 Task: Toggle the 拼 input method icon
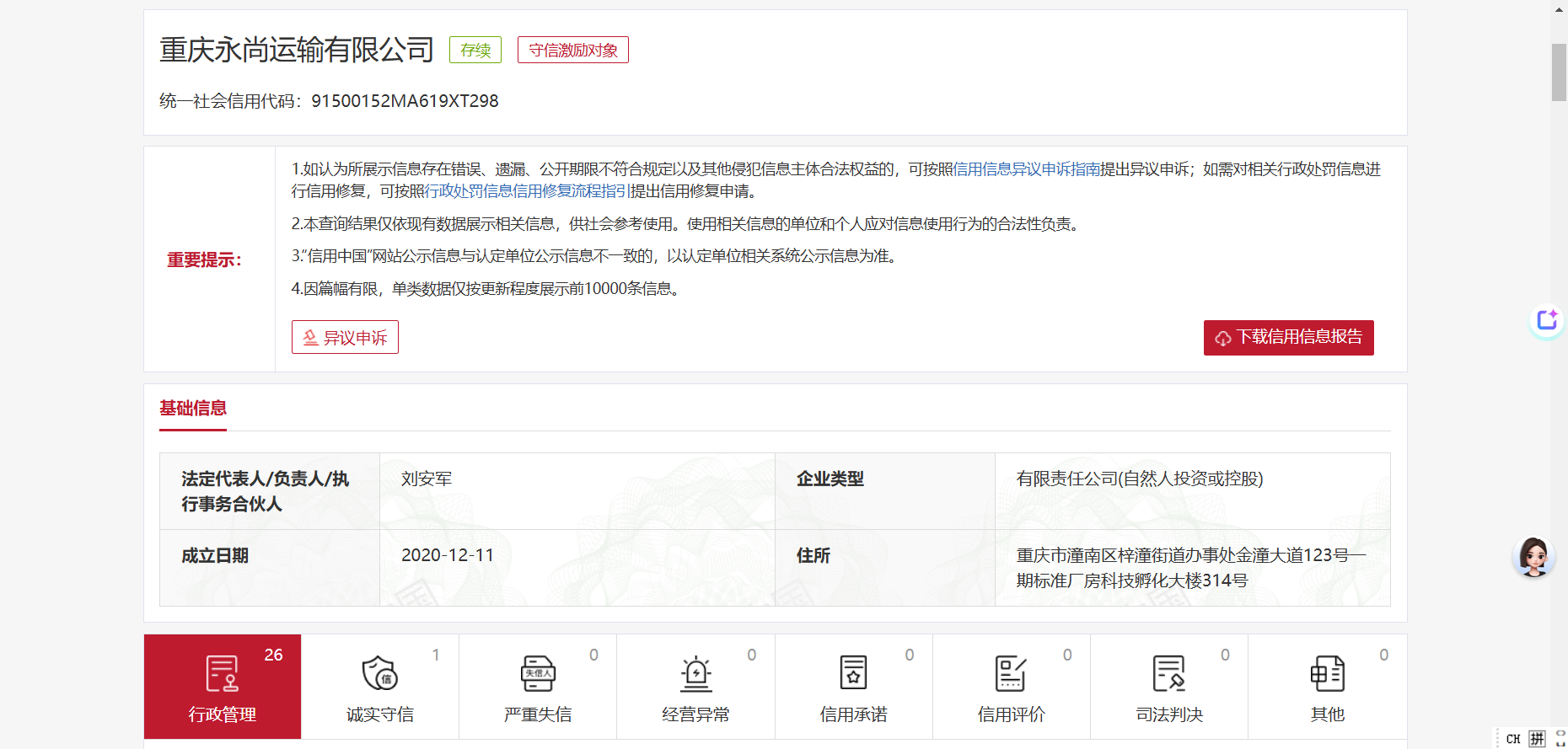point(1537,739)
